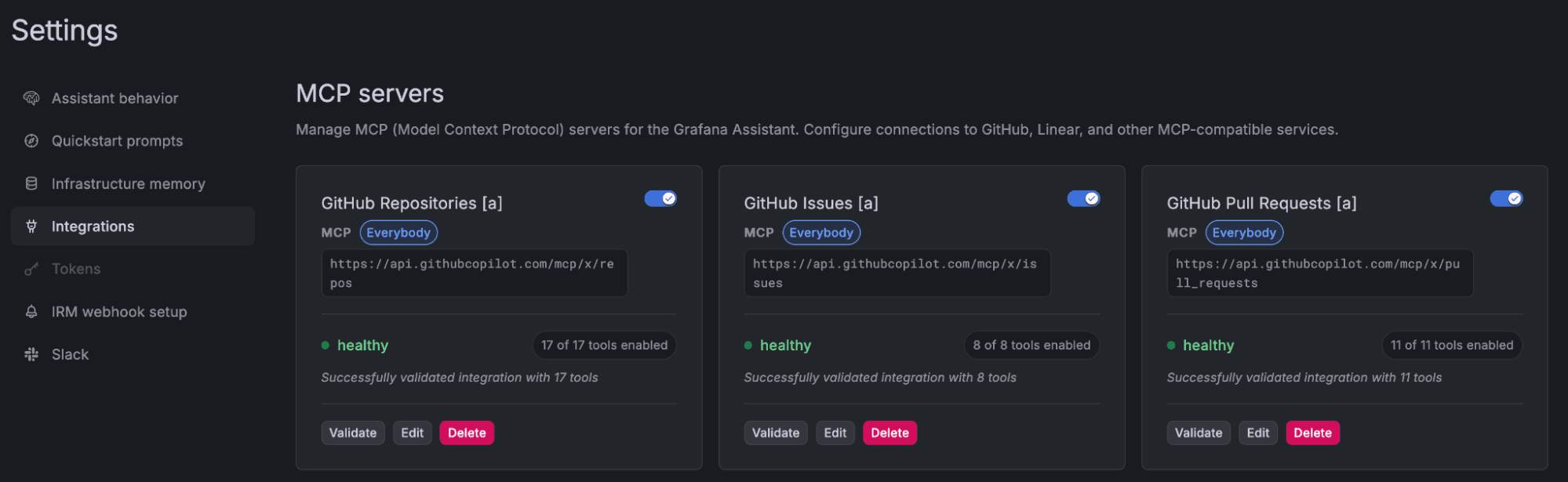Click 'Successfully validated integration with 17 tools'
The height and width of the screenshot is (482, 1568).
[460, 378]
